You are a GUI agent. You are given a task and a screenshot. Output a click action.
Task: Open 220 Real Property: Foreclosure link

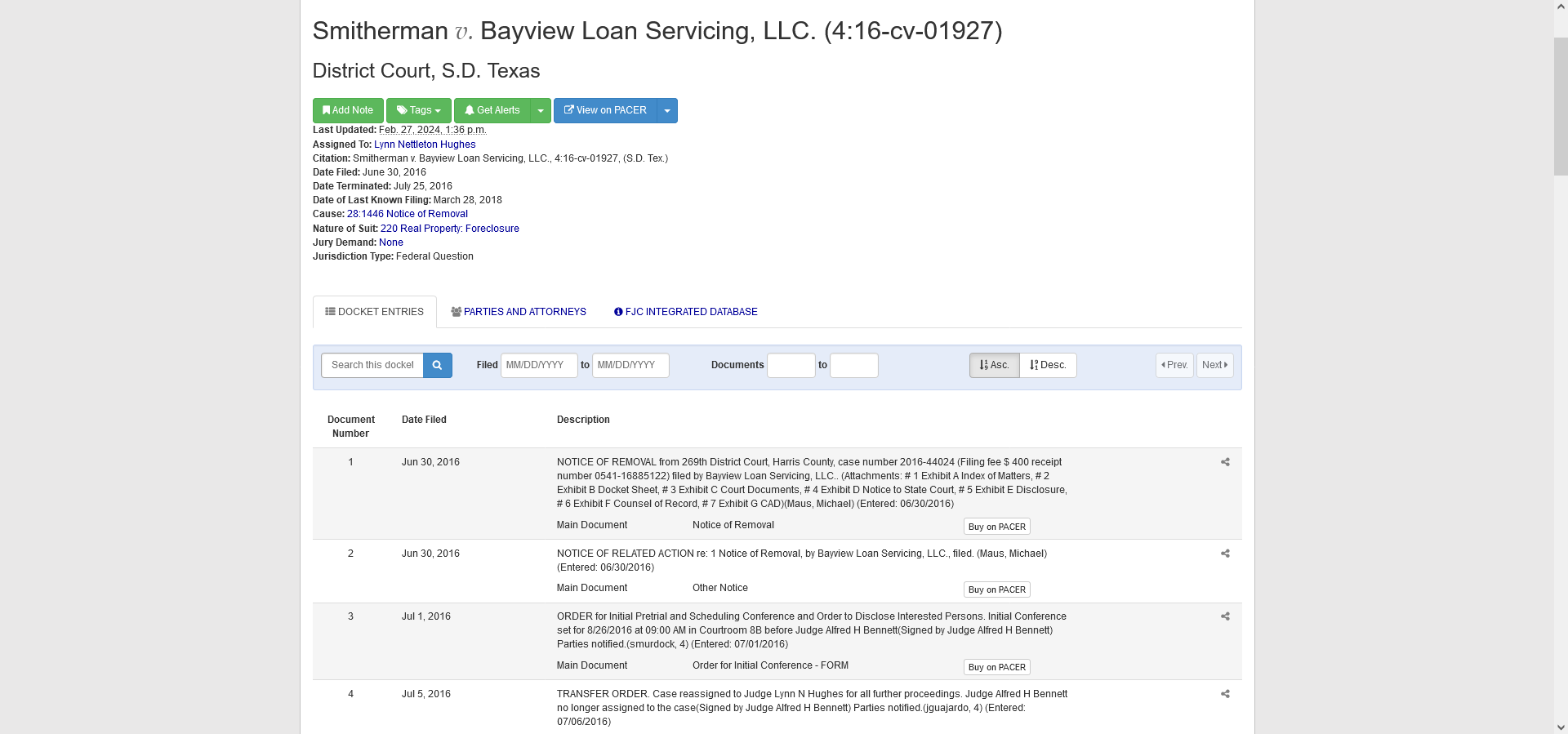point(450,229)
